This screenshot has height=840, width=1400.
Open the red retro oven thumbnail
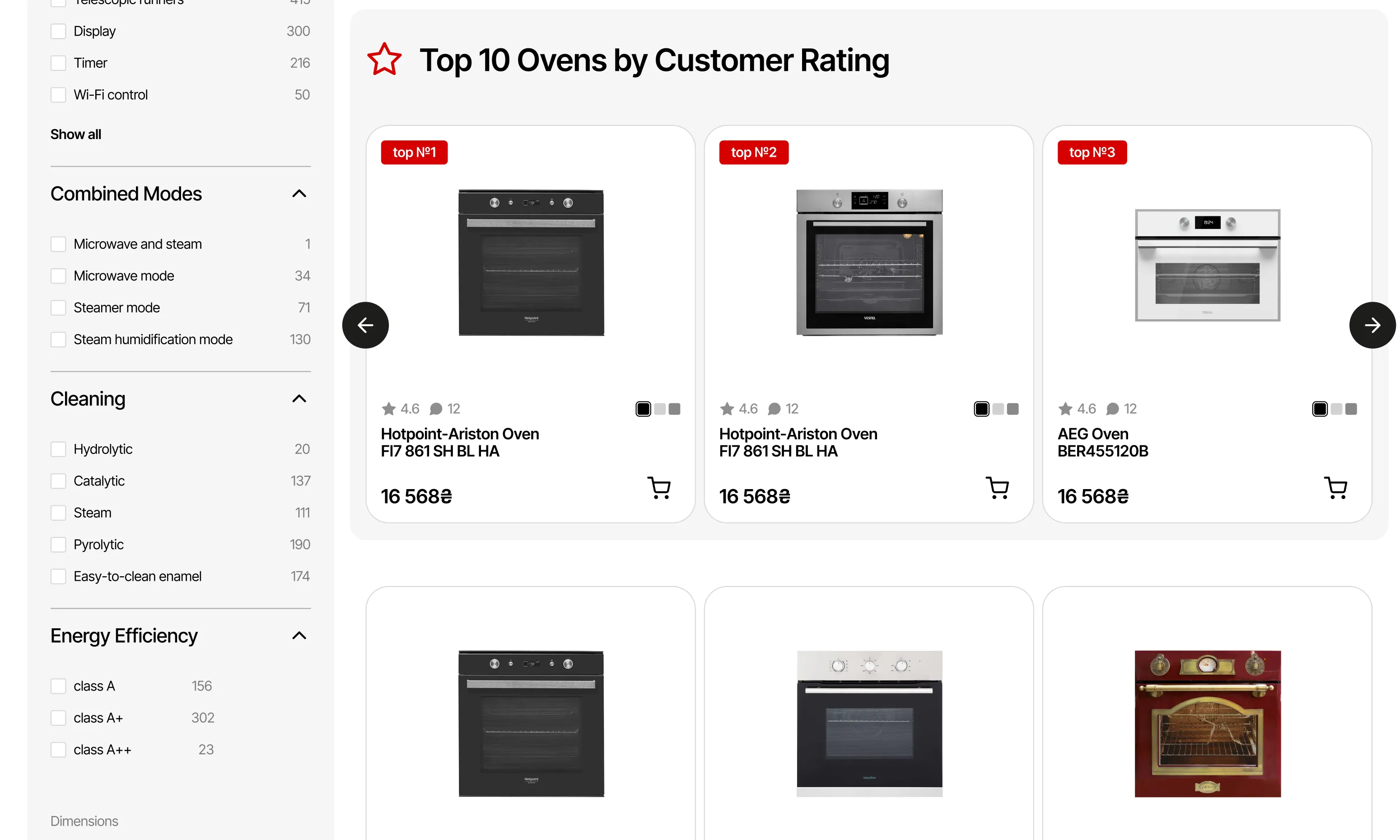(x=1207, y=723)
